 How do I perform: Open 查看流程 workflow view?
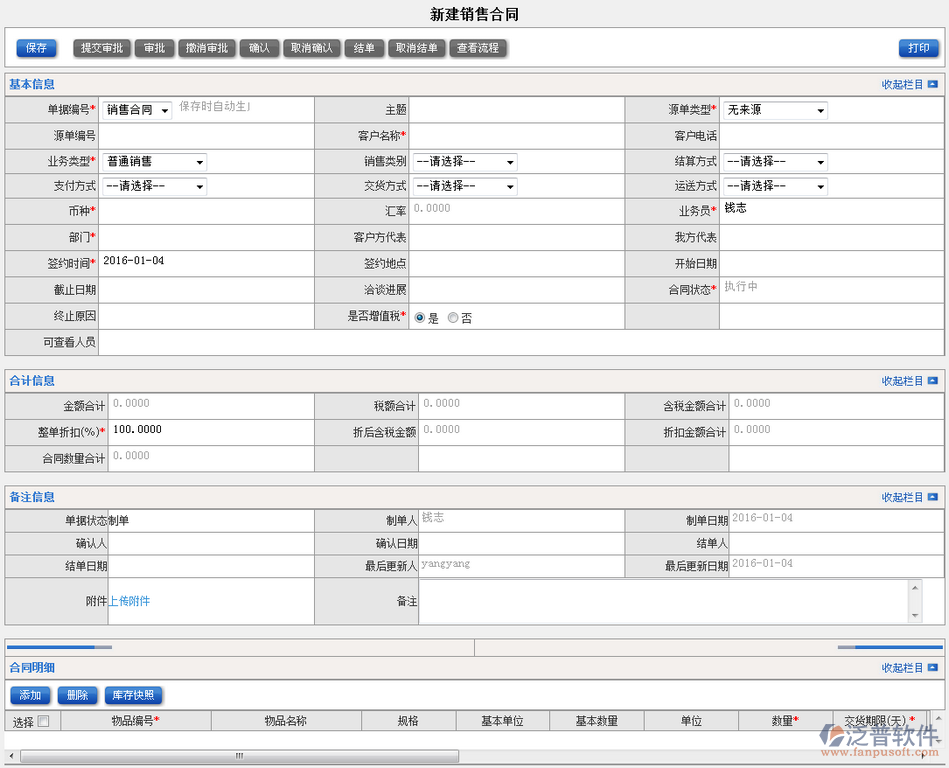[478, 48]
